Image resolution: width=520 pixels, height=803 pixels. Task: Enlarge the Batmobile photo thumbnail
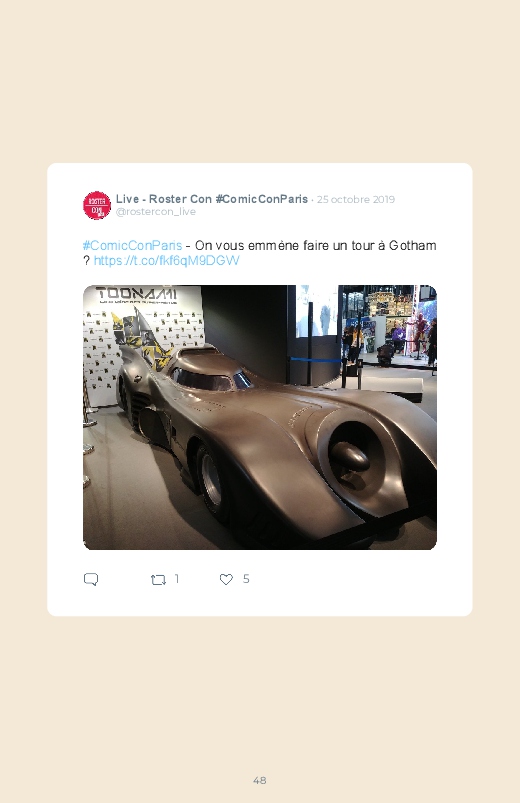coord(260,417)
